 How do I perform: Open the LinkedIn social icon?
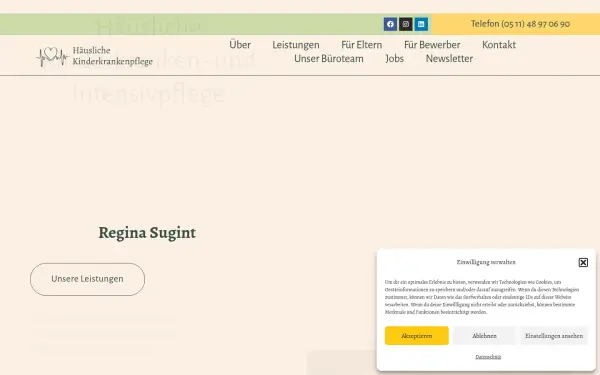[421, 24]
